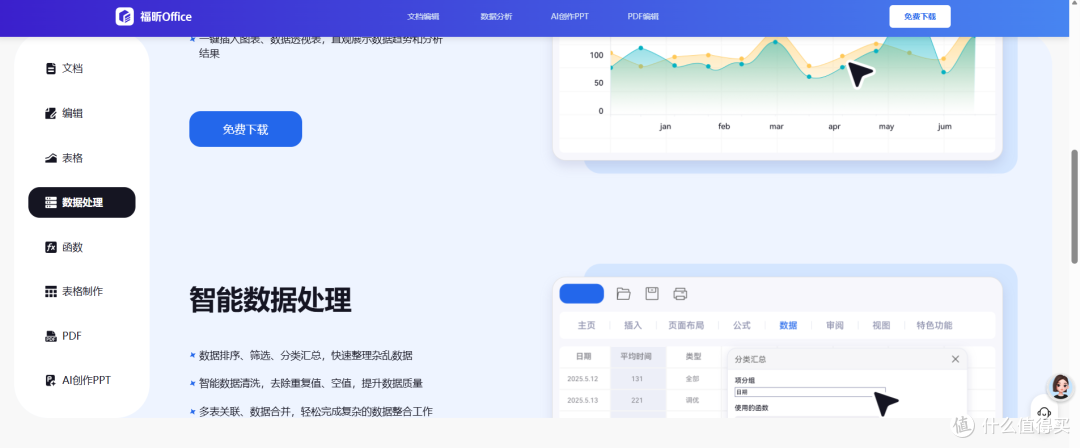
Task: Open the 项分组 日期 dropdown field
Action: point(809,392)
